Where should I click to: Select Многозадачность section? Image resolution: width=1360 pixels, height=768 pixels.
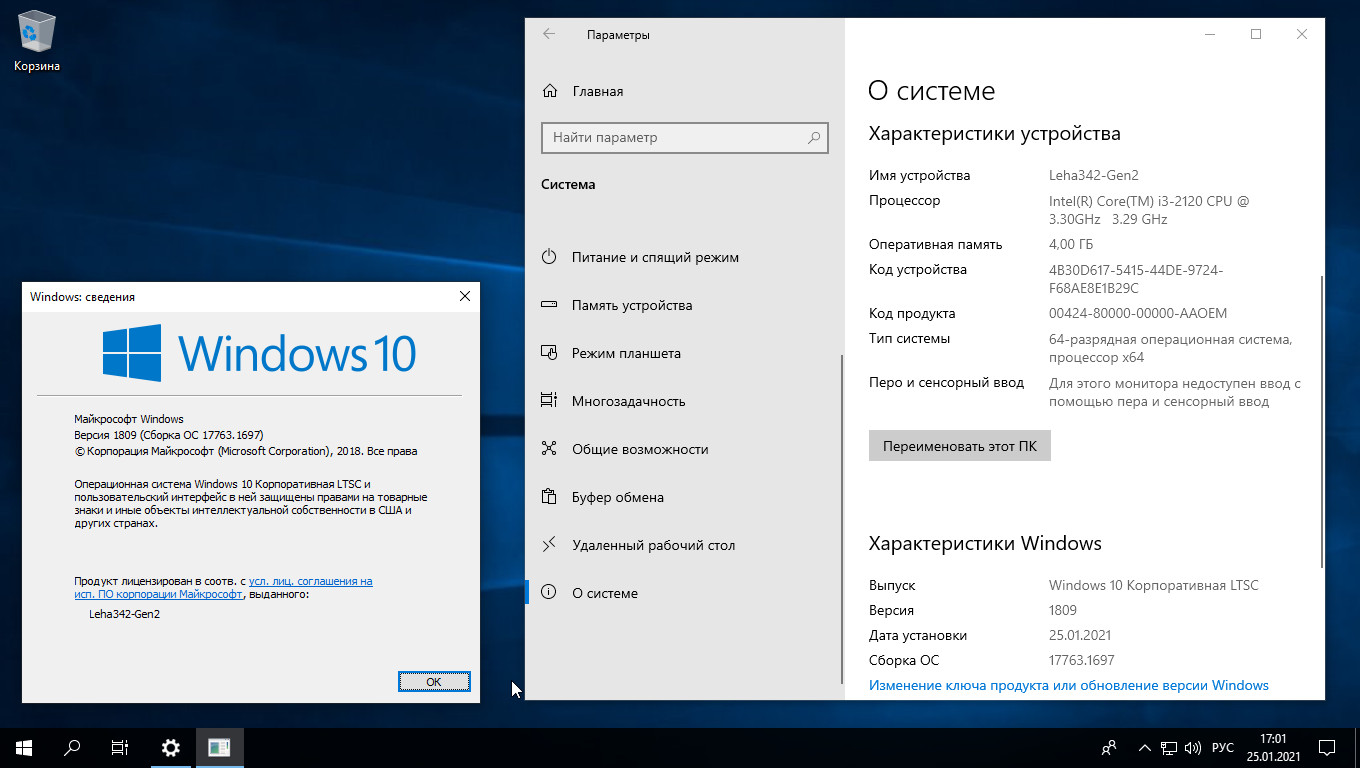tap(629, 401)
